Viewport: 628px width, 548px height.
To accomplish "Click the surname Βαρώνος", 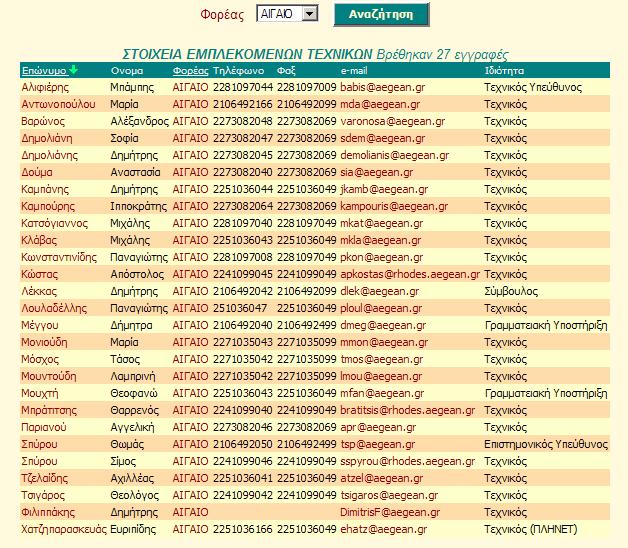I will click(43, 121).
